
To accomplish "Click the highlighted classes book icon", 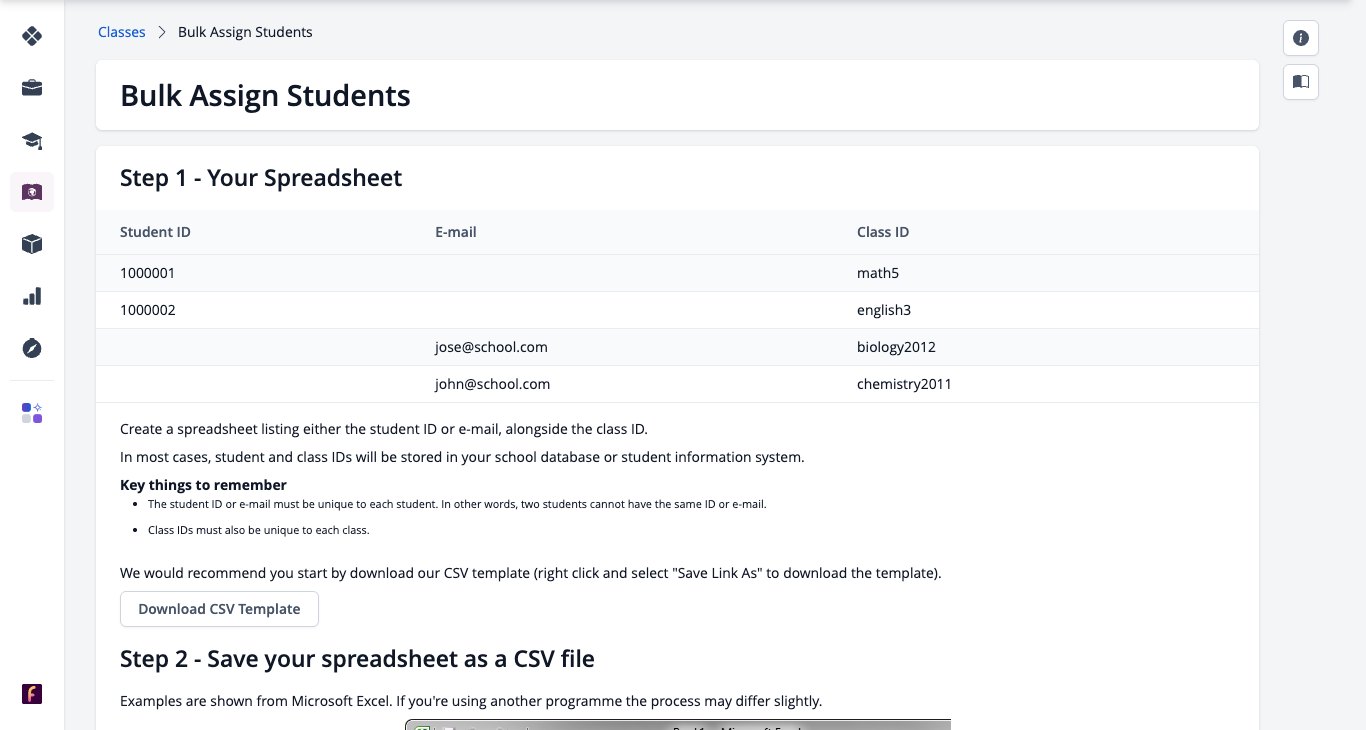I will coord(32,192).
